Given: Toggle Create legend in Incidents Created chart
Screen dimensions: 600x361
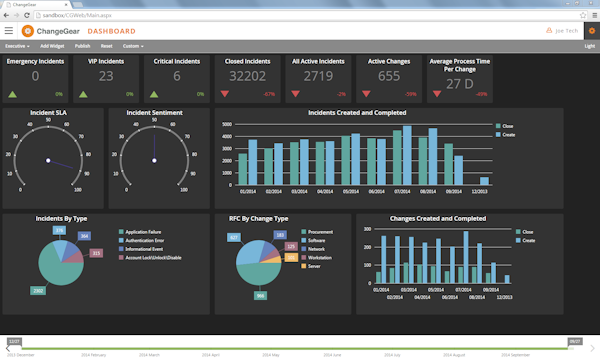Looking at the screenshot, I should [505, 135].
